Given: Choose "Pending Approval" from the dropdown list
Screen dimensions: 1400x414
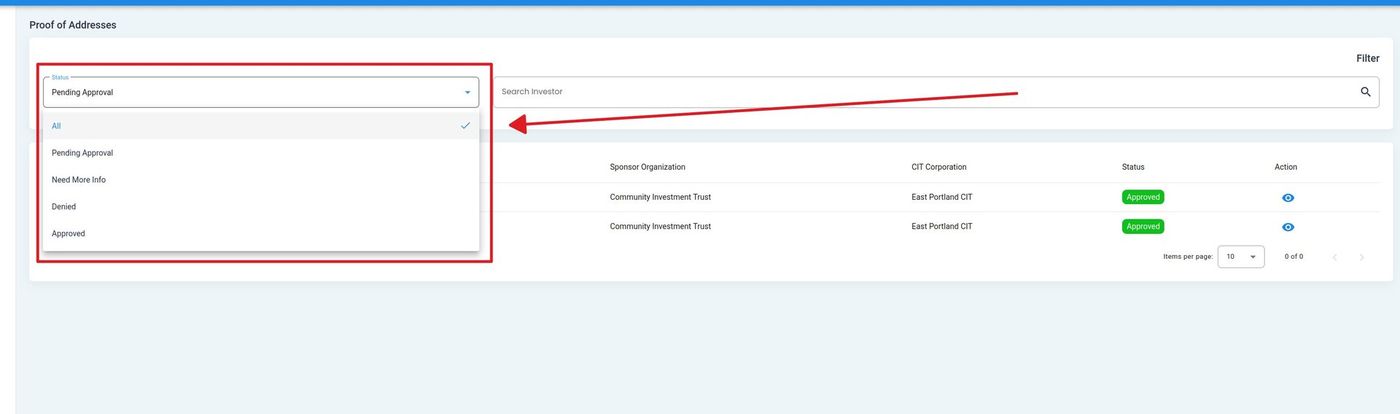Looking at the screenshot, I should 82,153.
